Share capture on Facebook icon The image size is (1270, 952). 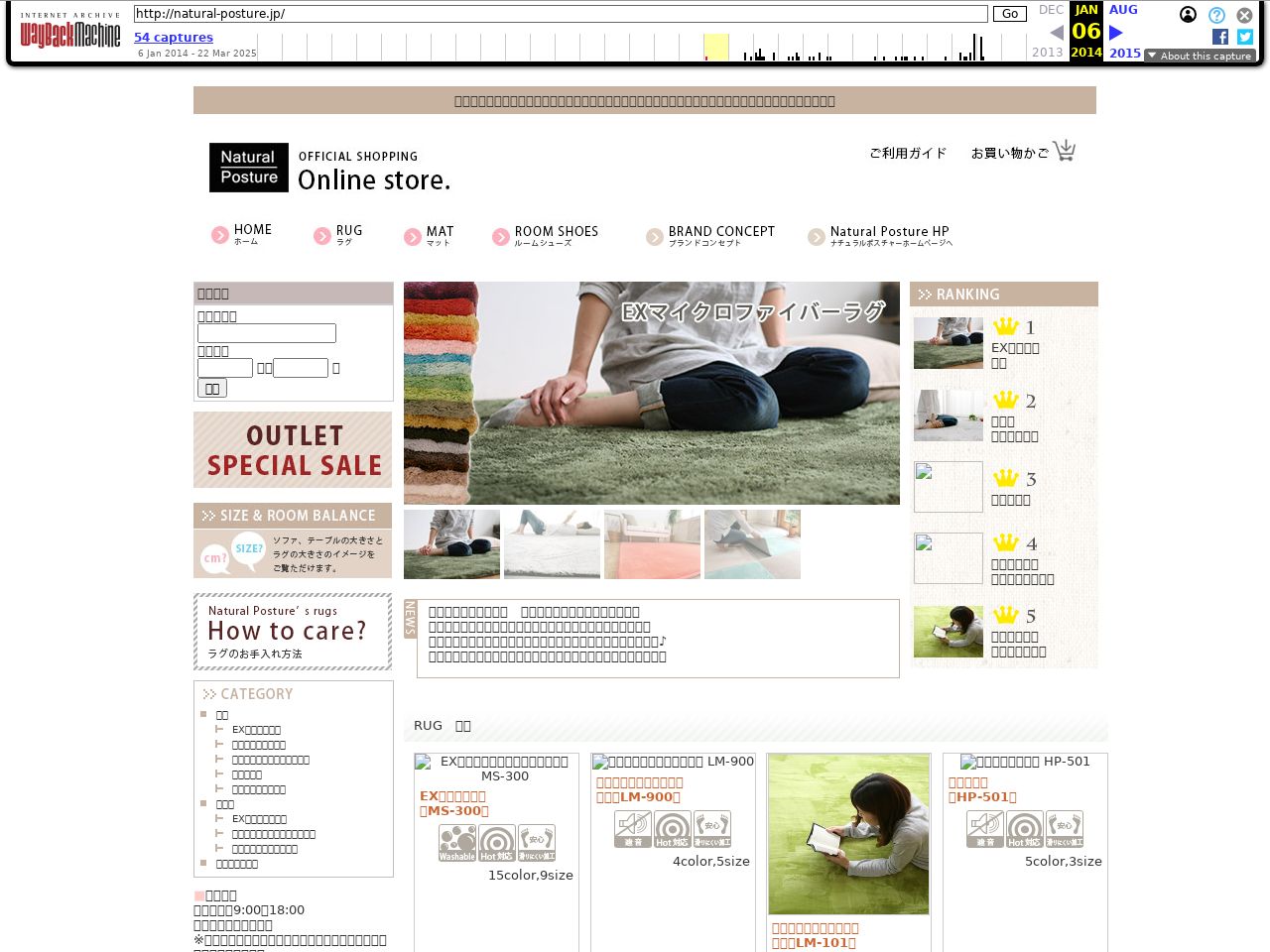(x=1220, y=37)
